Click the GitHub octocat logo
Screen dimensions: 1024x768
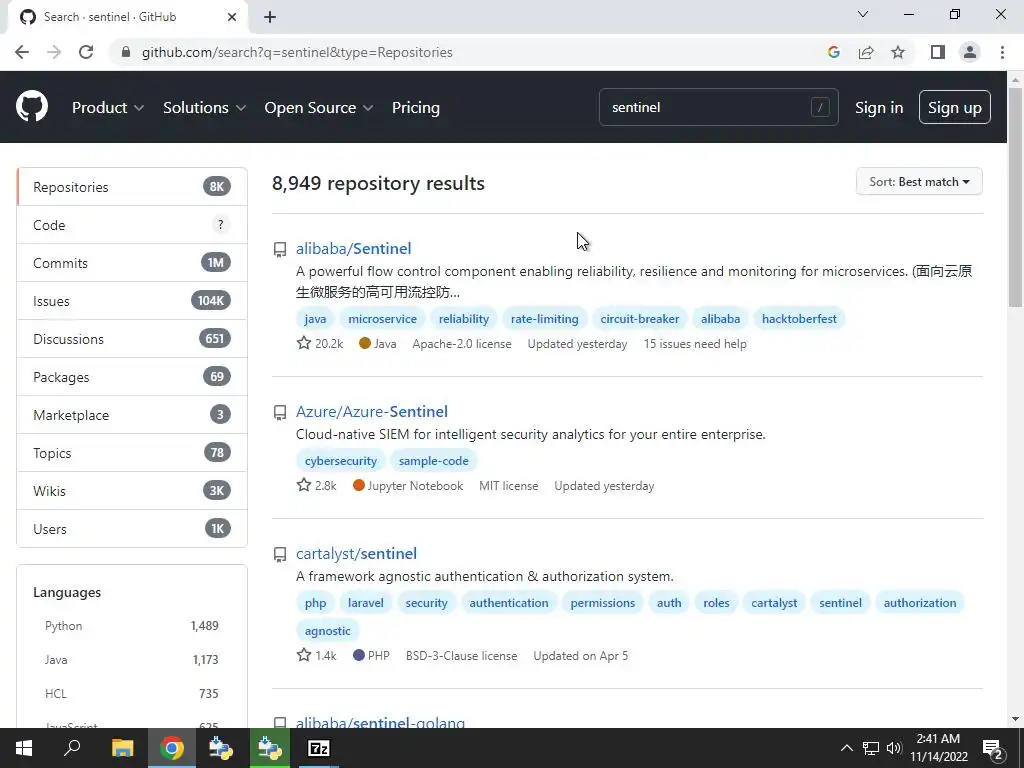[x=32, y=107]
